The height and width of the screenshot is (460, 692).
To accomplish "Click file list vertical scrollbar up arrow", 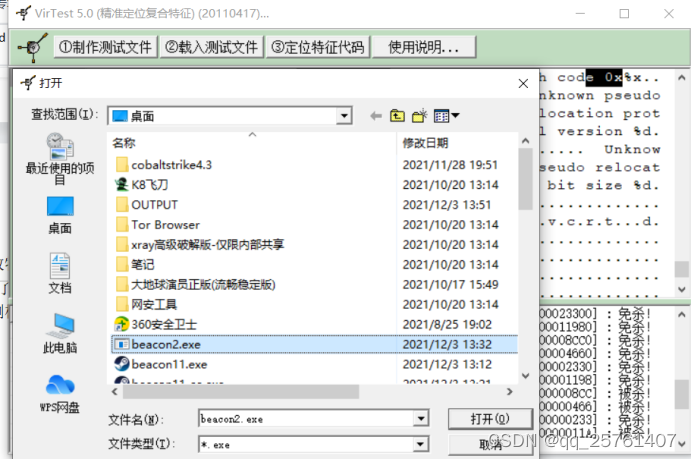I will pyautogui.click(x=525, y=141).
